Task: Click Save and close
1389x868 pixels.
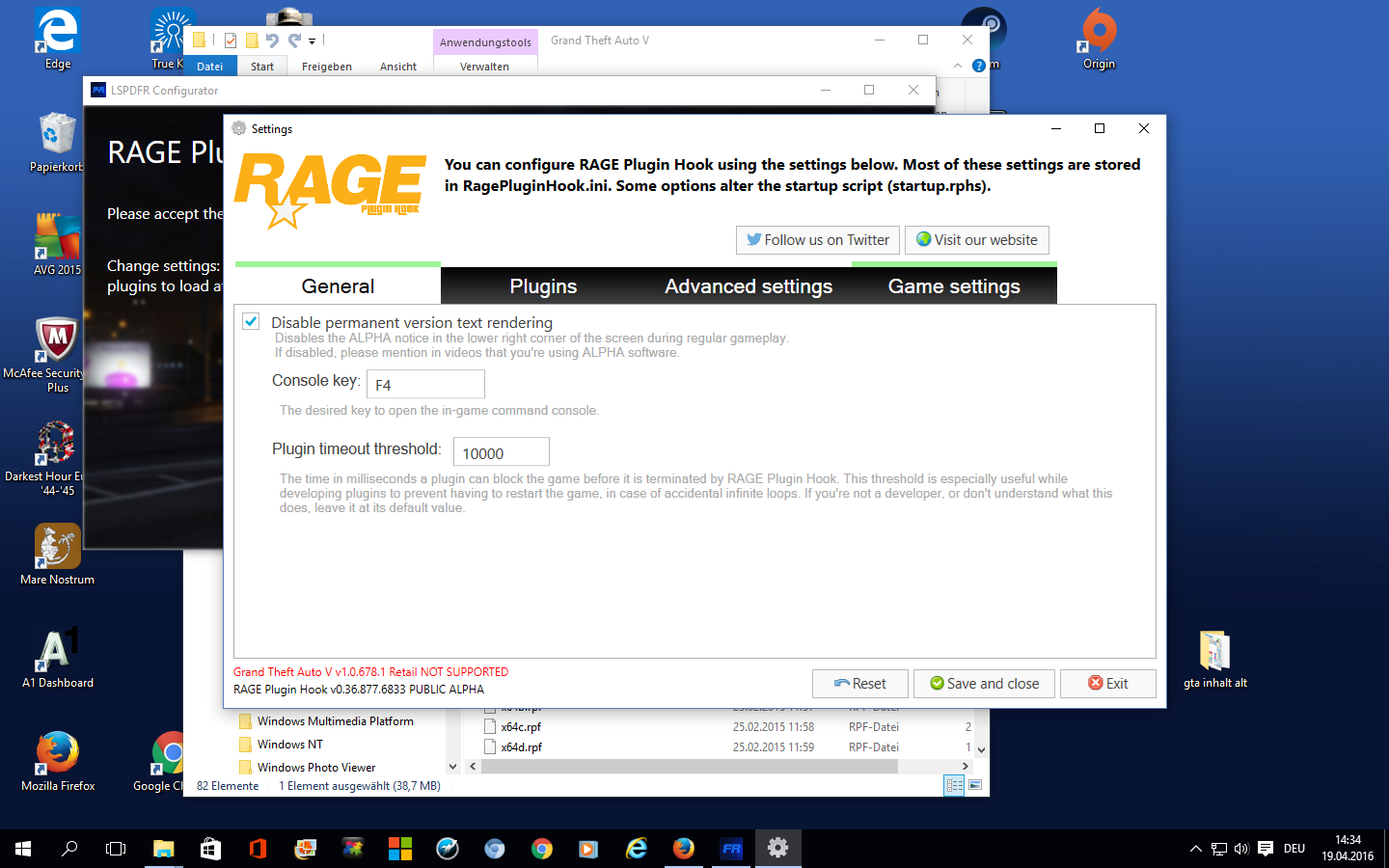Action: 984,684
